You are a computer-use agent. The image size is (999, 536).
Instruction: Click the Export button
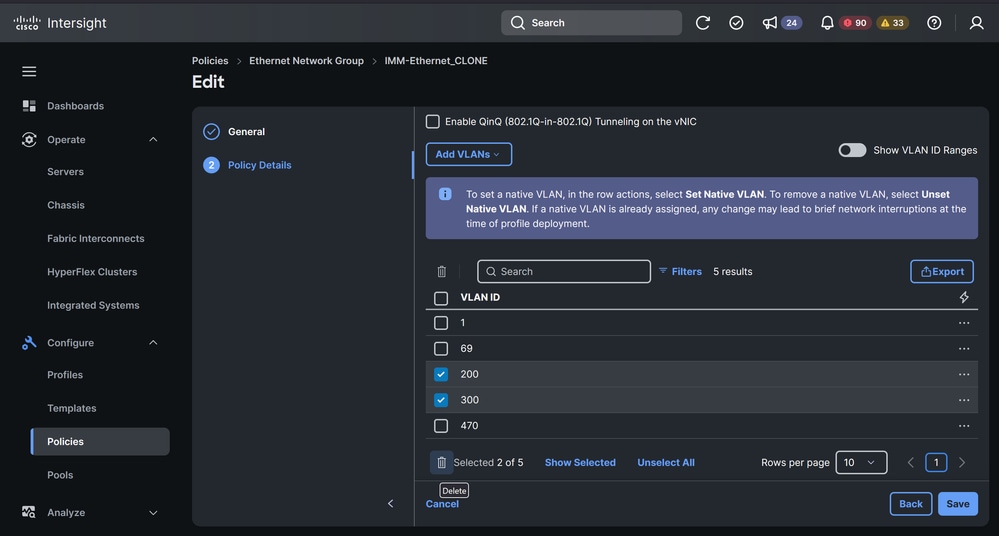pos(942,272)
